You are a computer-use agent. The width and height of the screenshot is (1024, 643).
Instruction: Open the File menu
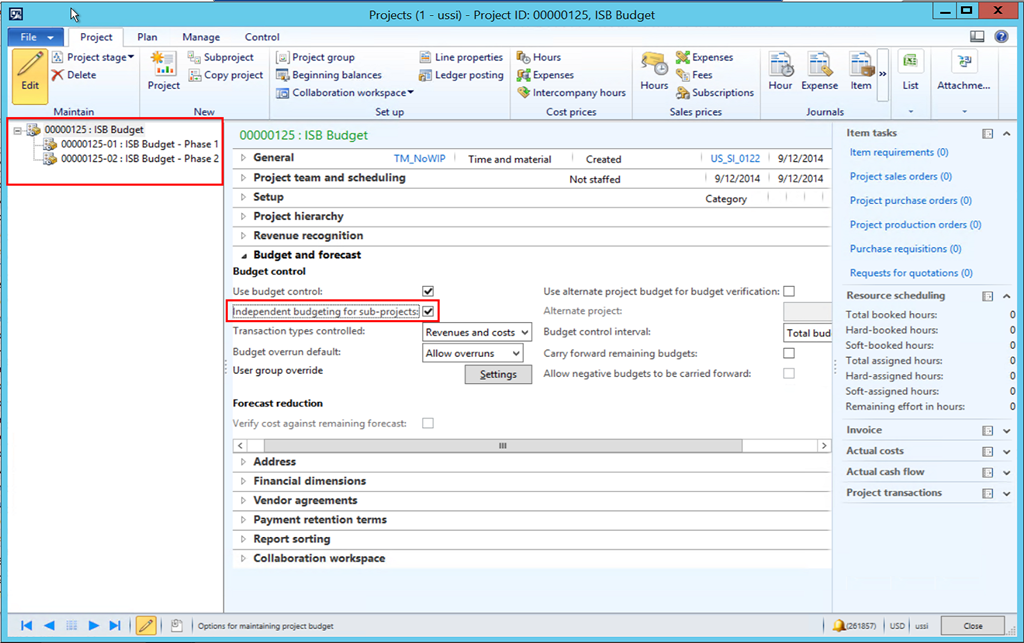pyautogui.click(x=32, y=36)
